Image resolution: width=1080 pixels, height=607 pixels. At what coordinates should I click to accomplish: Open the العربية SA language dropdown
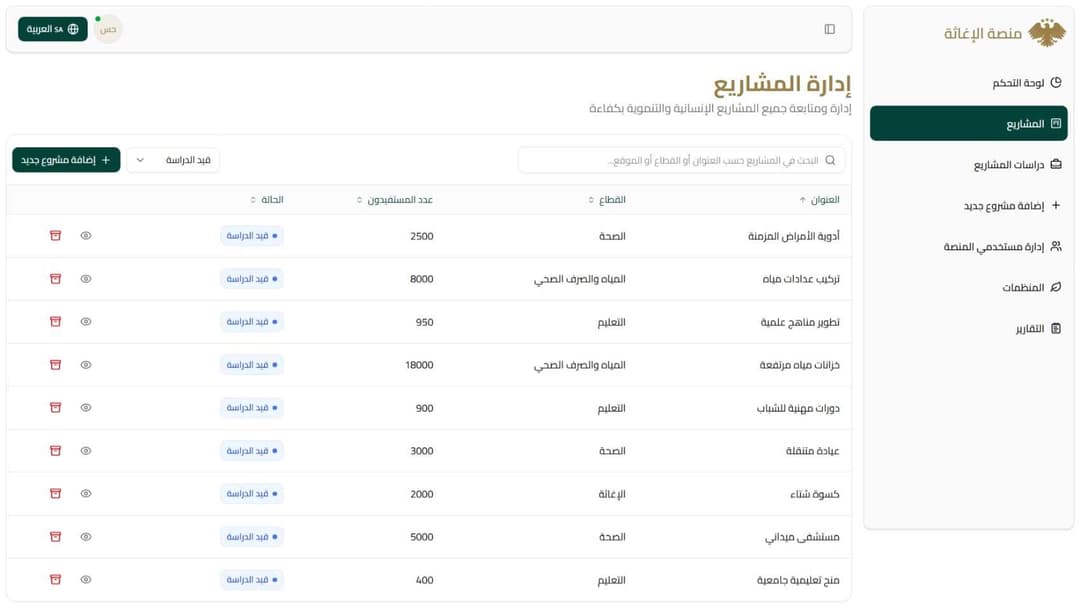point(51,29)
